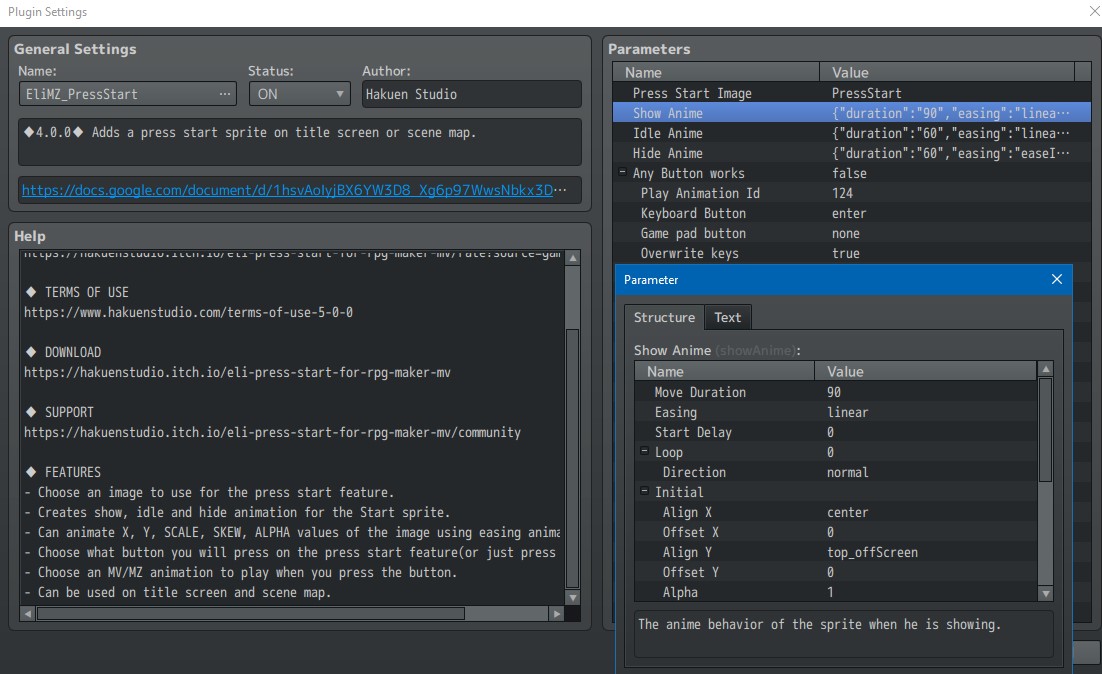Switch to the Structure tab
This screenshot has width=1102, height=674.
[x=664, y=317]
